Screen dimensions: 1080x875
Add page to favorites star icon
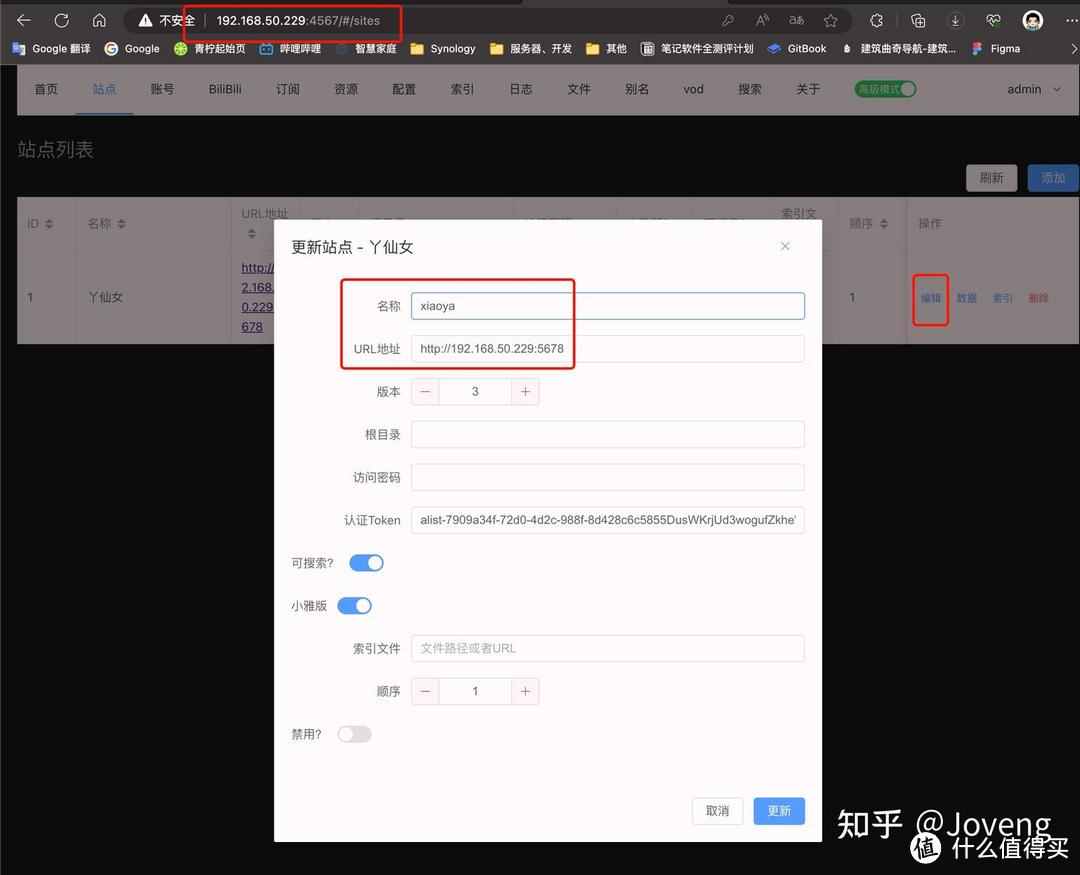[x=831, y=21]
